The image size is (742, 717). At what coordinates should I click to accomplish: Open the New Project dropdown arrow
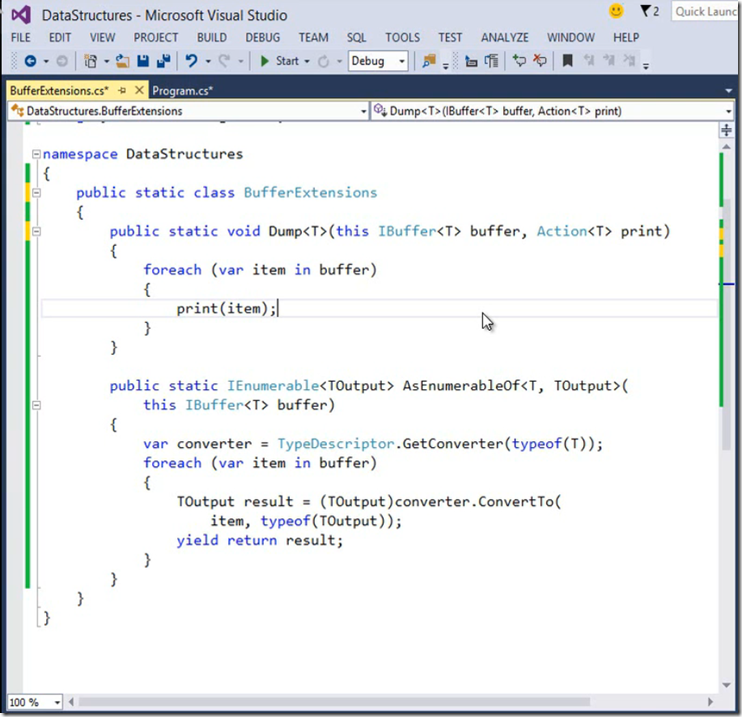pyautogui.click(x=106, y=62)
